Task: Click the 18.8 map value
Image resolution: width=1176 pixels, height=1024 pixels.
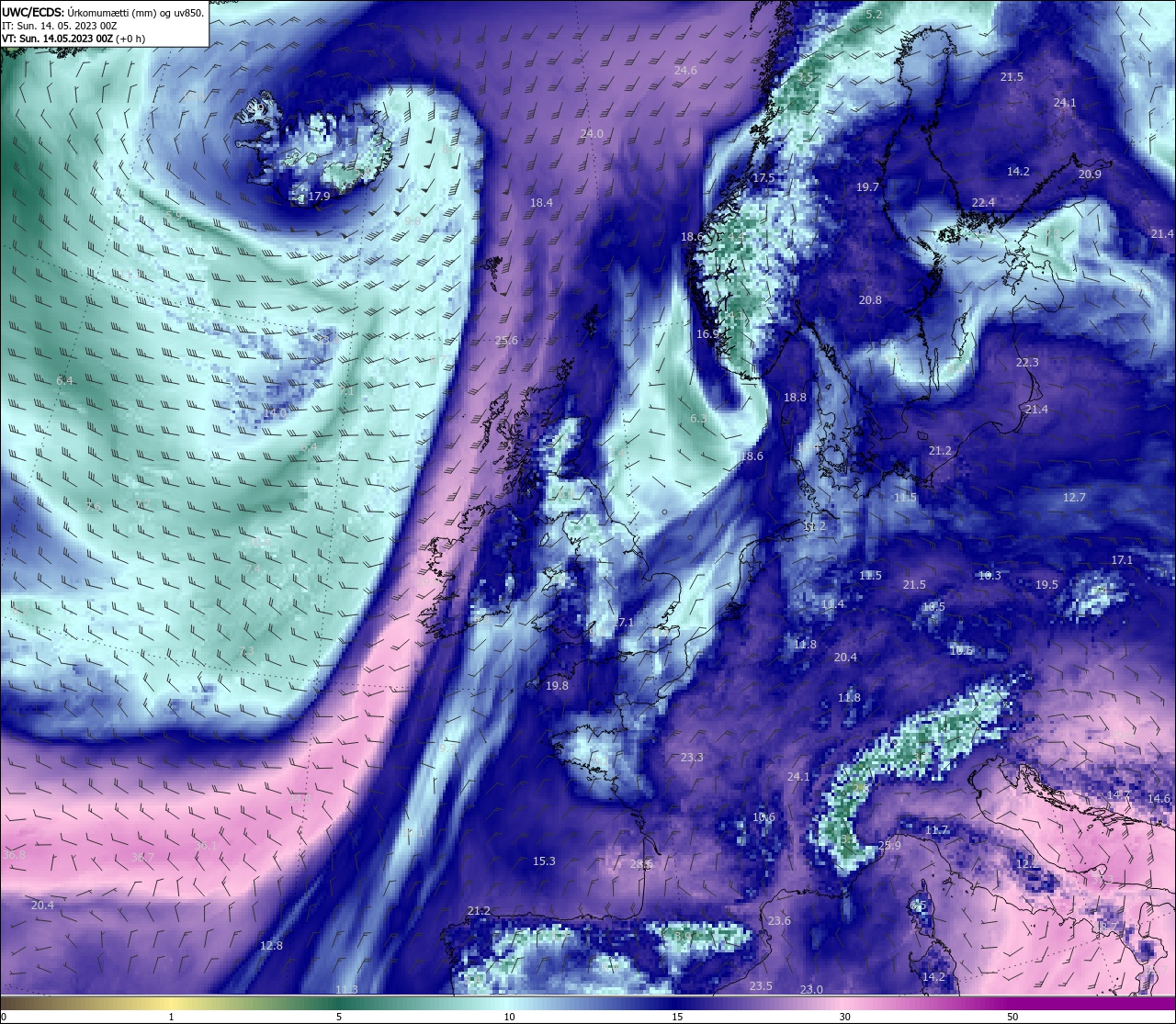Action: click(x=795, y=398)
